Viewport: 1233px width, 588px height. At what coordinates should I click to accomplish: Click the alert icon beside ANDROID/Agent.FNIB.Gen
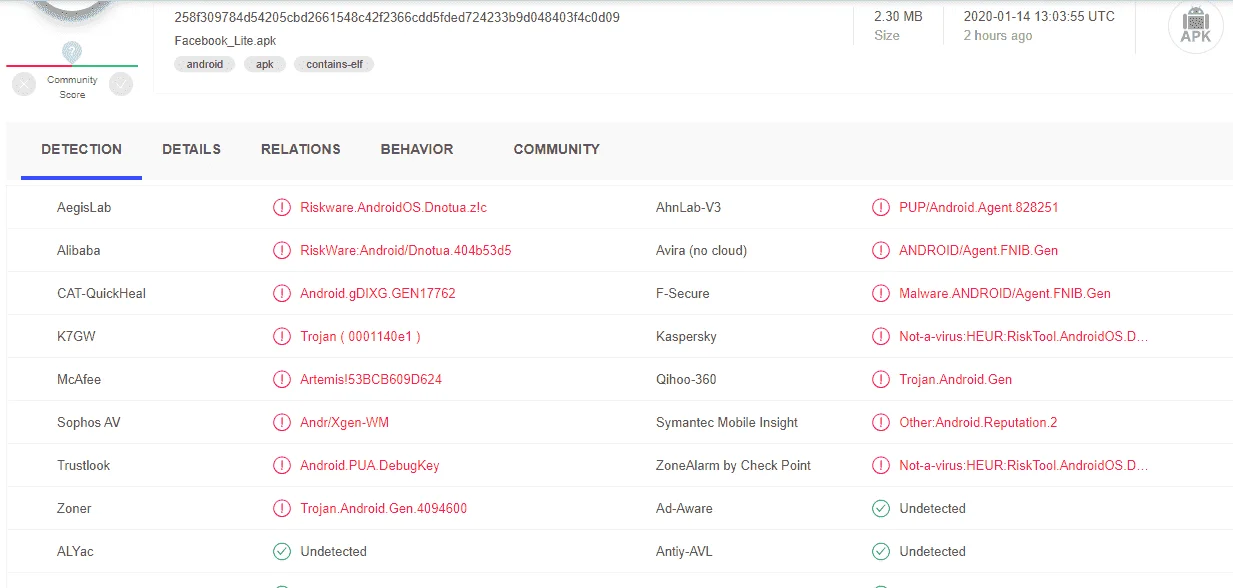pyautogui.click(x=881, y=250)
